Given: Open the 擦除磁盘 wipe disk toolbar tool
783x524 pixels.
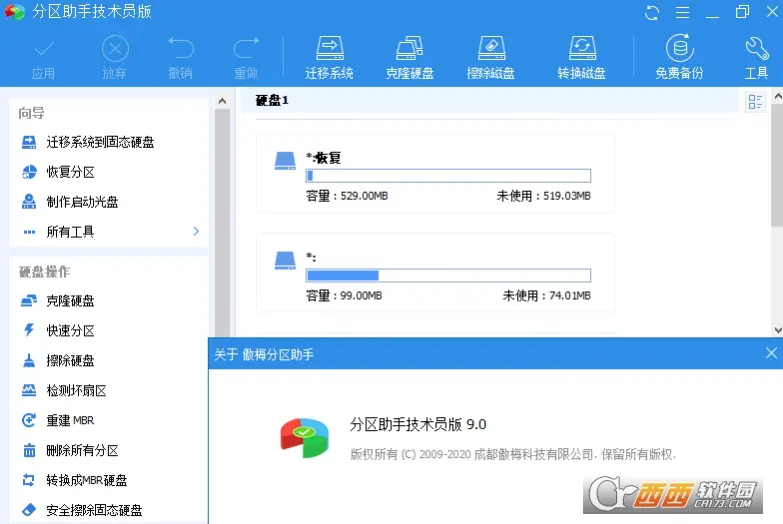Looking at the screenshot, I should coord(491,58).
